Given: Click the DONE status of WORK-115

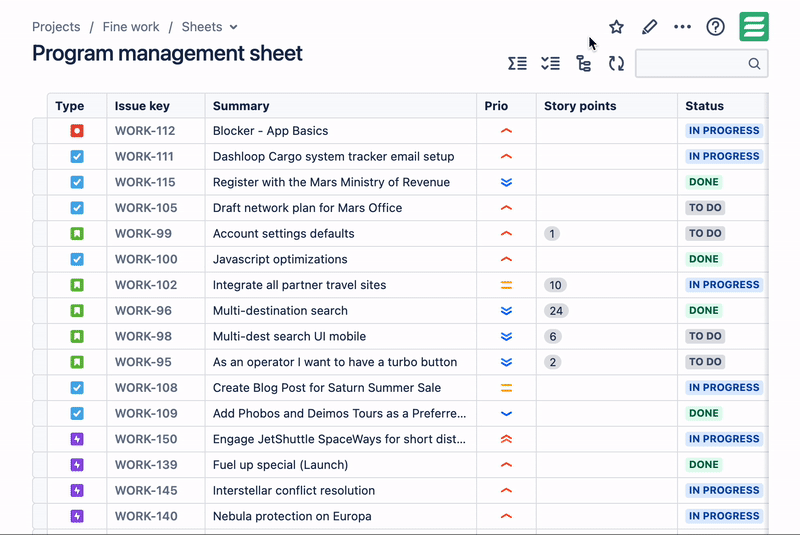Looking at the screenshot, I should pyautogui.click(x=704, y=182).
